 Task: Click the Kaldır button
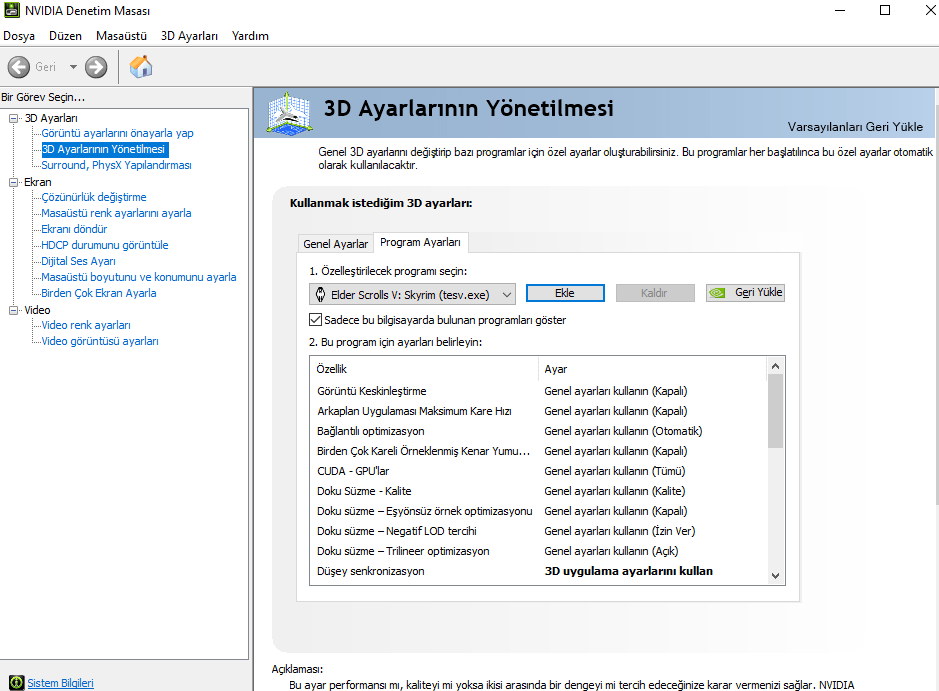pyautogui.click(x=655, y=293)
